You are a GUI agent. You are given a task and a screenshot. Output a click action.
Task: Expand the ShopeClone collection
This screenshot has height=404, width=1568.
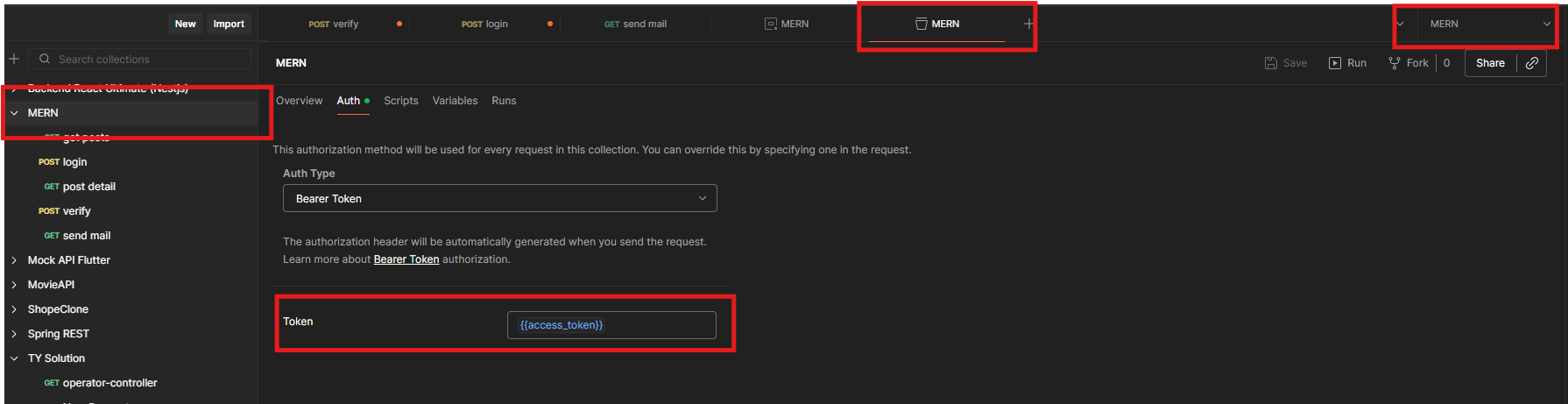tap(14, 309)
